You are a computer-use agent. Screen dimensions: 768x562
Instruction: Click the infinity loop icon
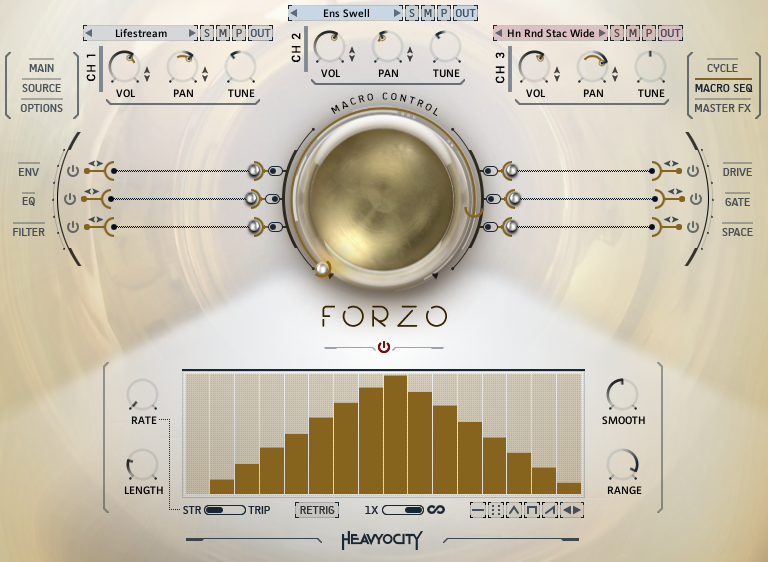click(x=435, y=510)
